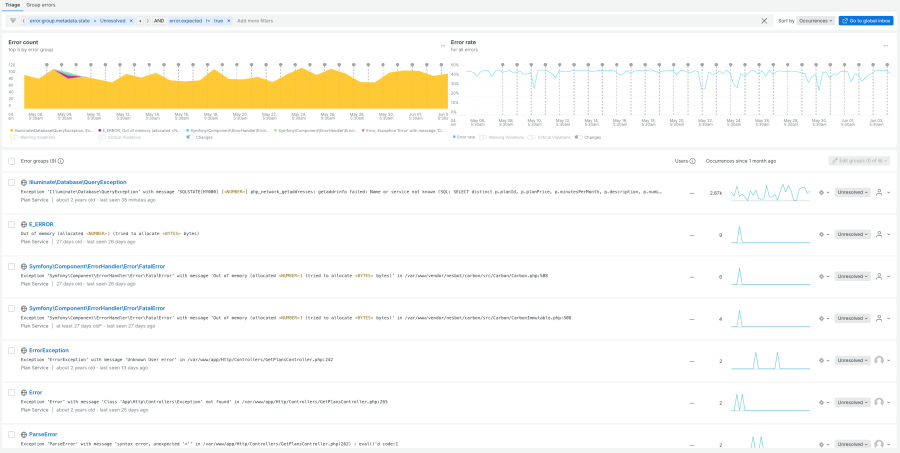This screenshot has width=900, height=453.
Task: Open Unresolved status dropdown for QueryException
Action: [852, 192]
